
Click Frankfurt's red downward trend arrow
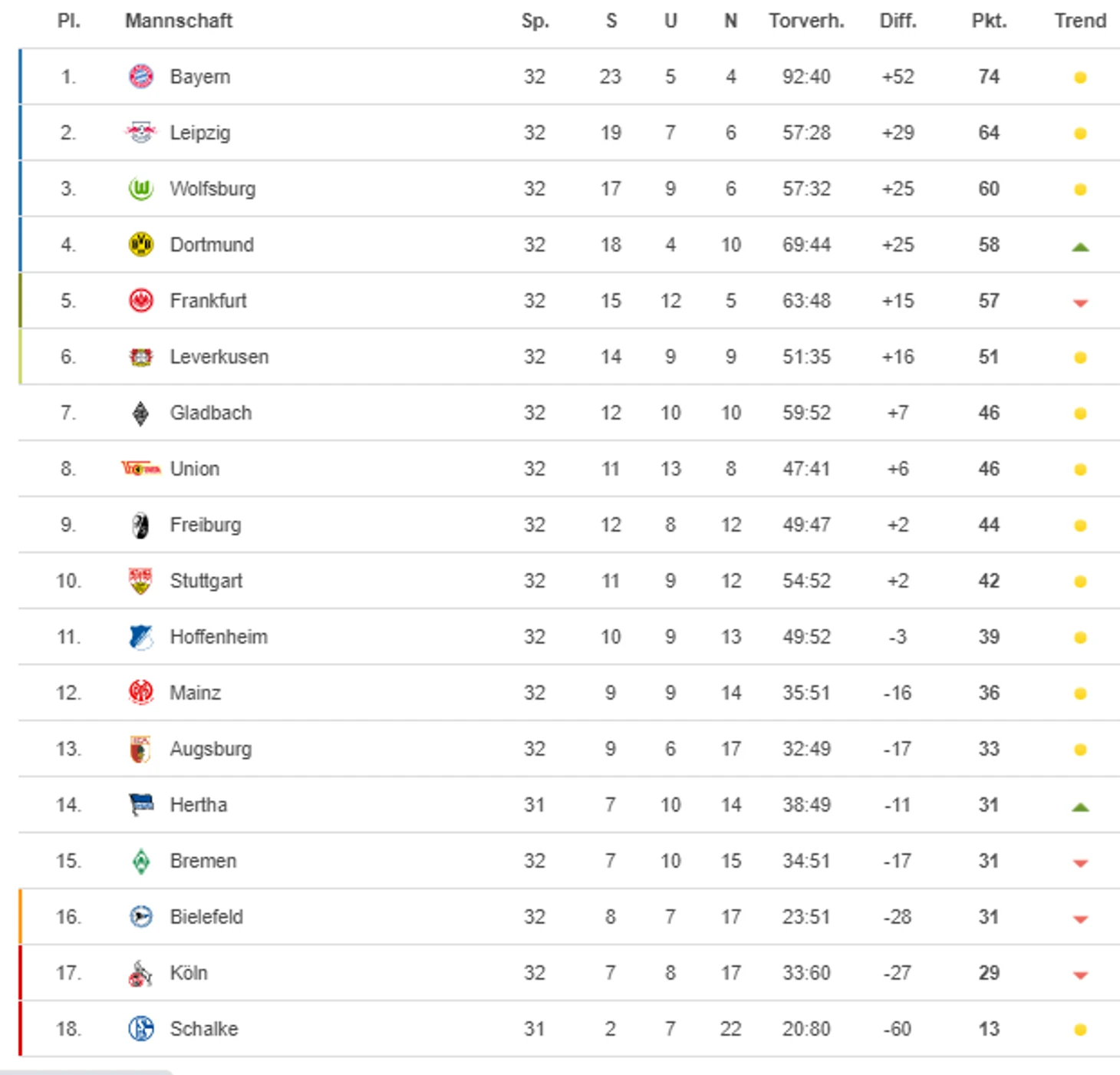[x=1080, y=303]
